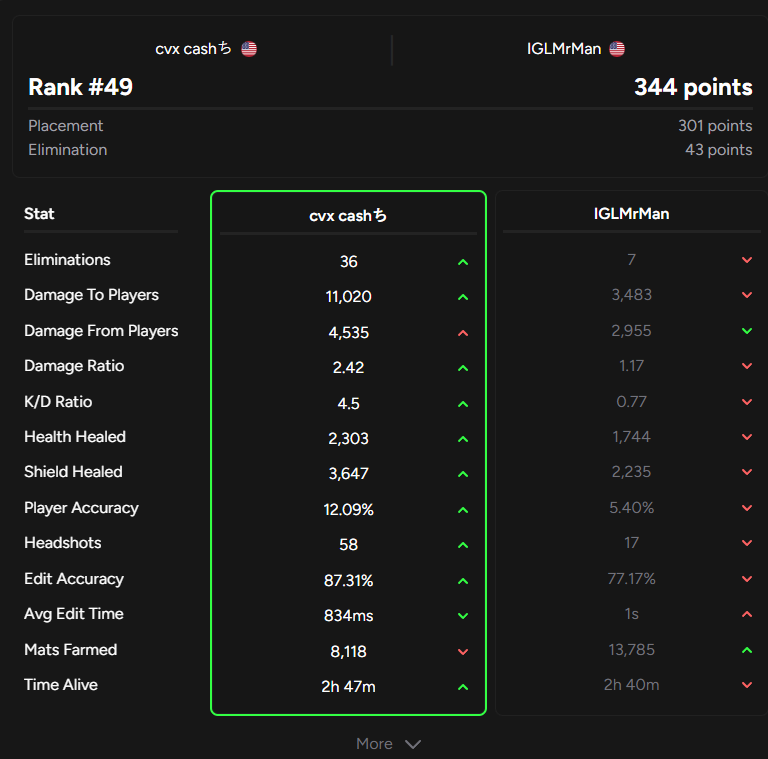Screen dimensions: 768x759
Task: Click the Rank #49 heading
Action: coord(81,87)
